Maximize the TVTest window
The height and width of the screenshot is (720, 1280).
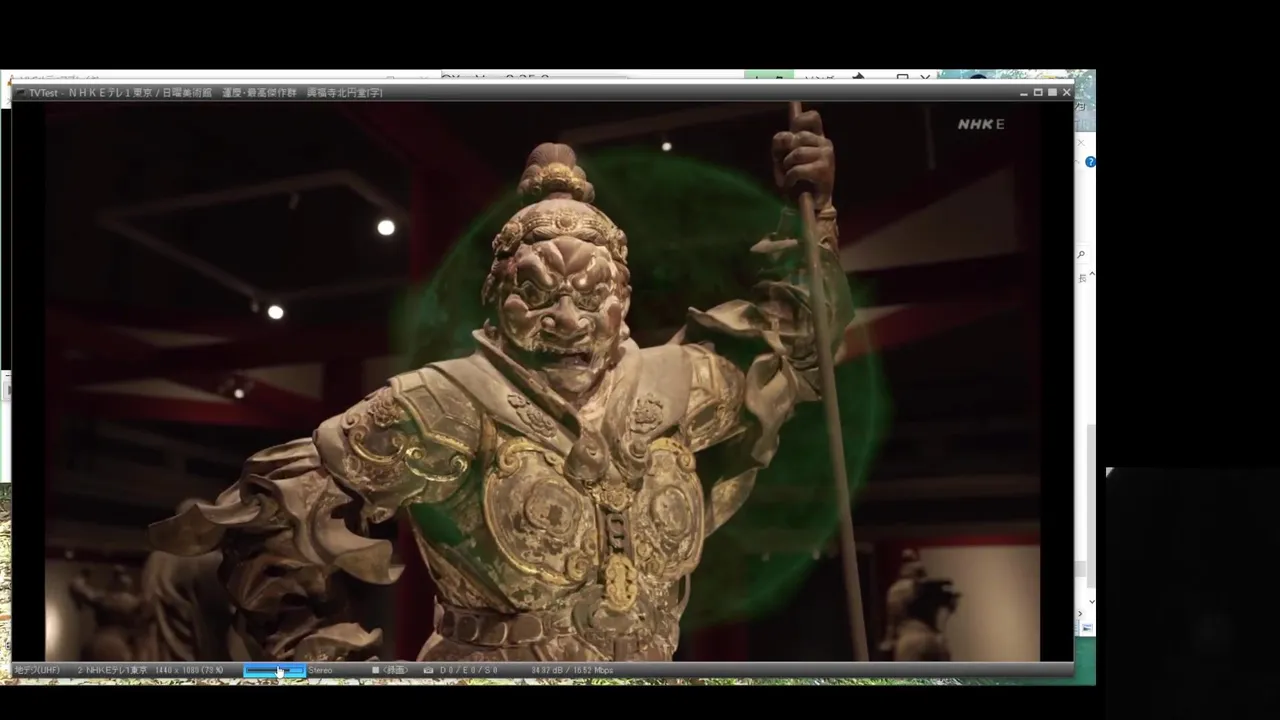(x=1052, y=92)
